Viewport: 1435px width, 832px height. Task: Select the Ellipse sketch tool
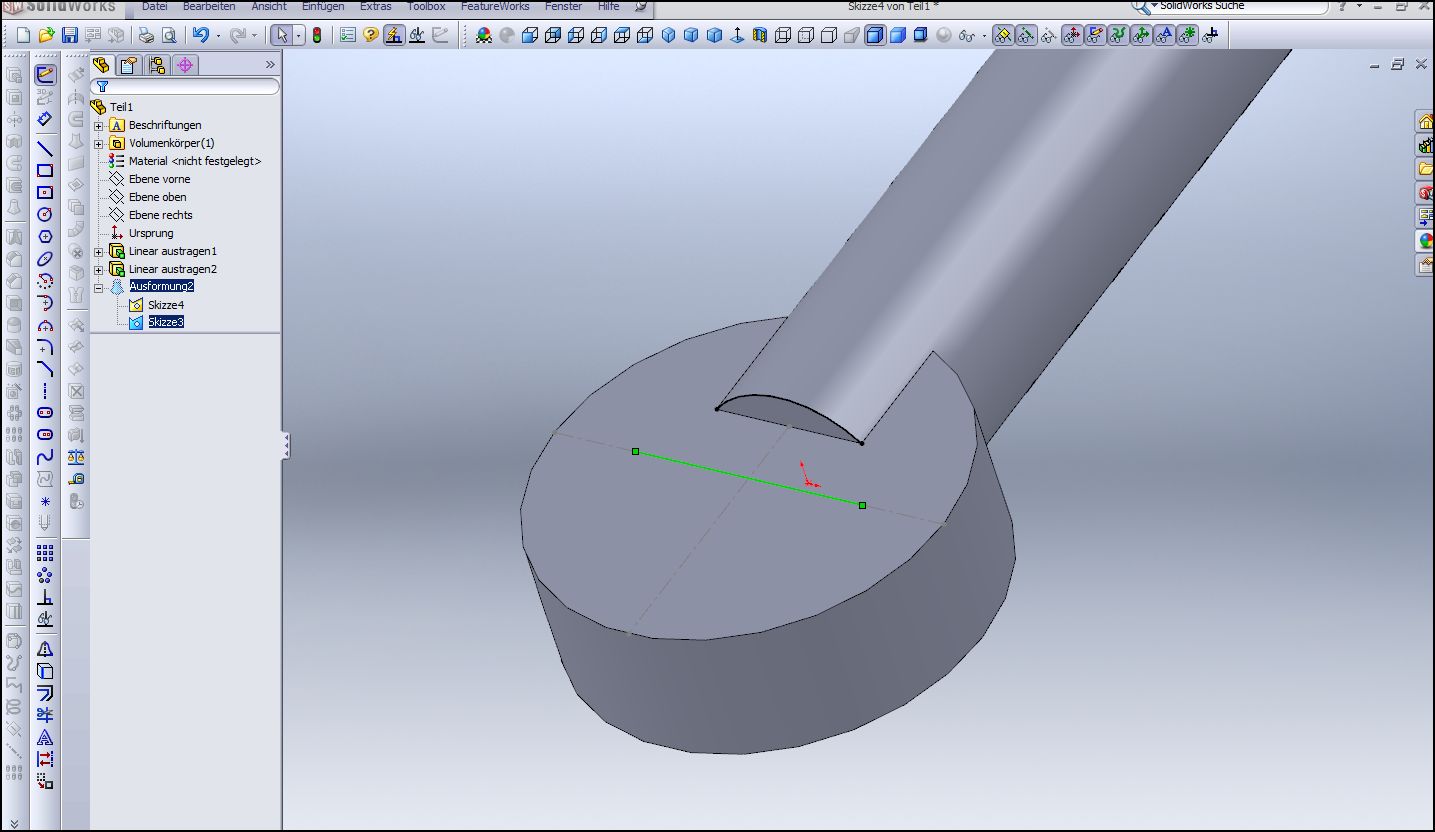coord(45,259)
